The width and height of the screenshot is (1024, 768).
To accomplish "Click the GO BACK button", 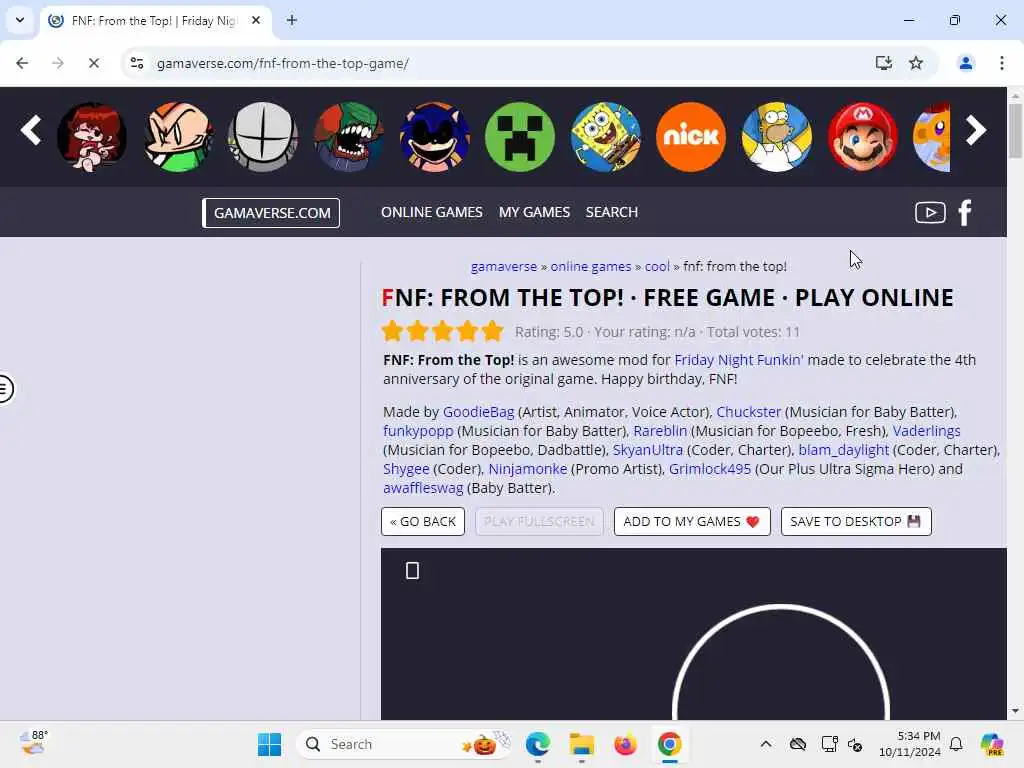I will click(423, 522).
